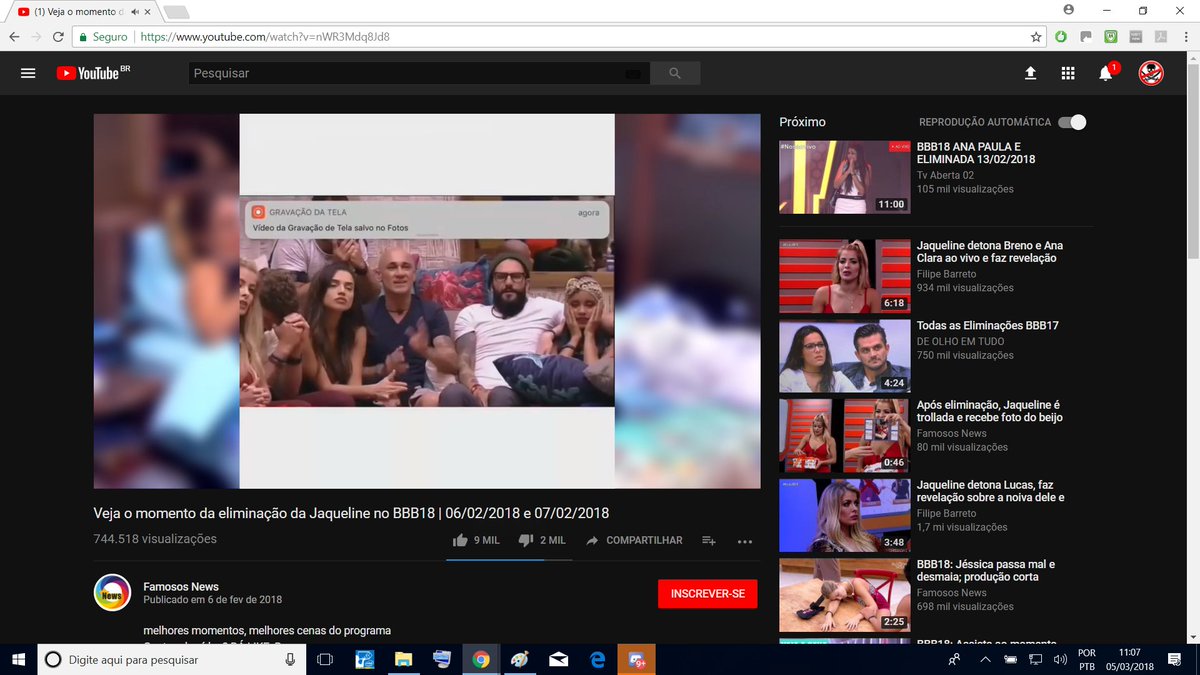Click the Cortana search box on taskbar
This screenshot has height=675, width=1200.
click(x=171, y=660)
